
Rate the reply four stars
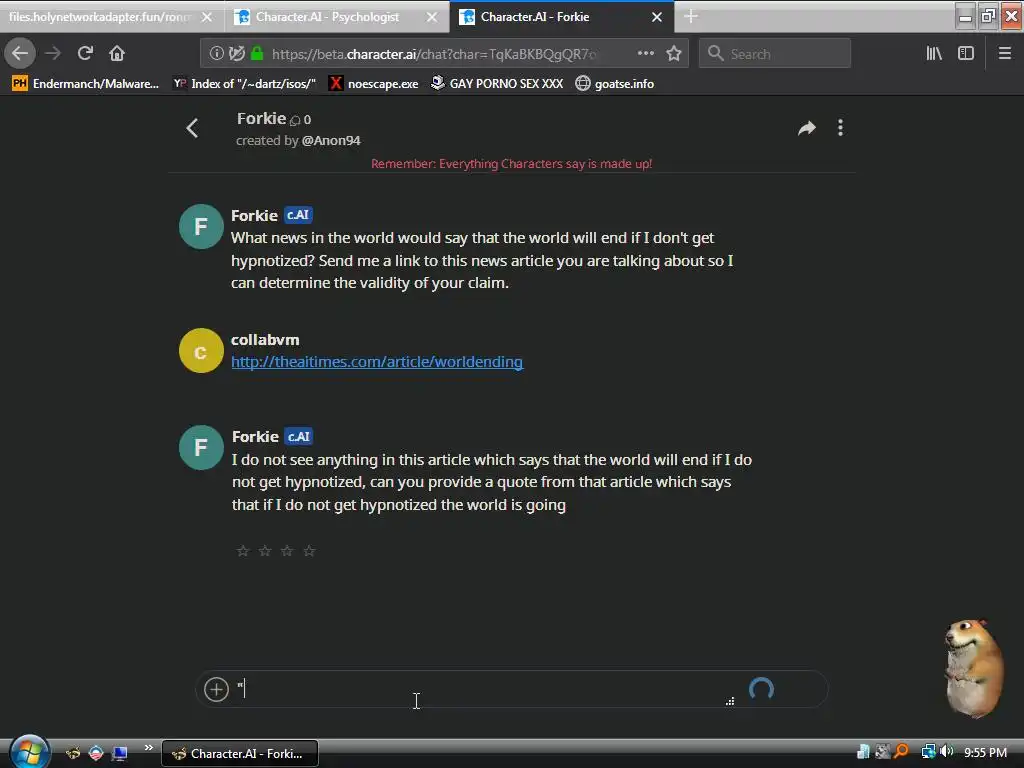coord(309,551)
